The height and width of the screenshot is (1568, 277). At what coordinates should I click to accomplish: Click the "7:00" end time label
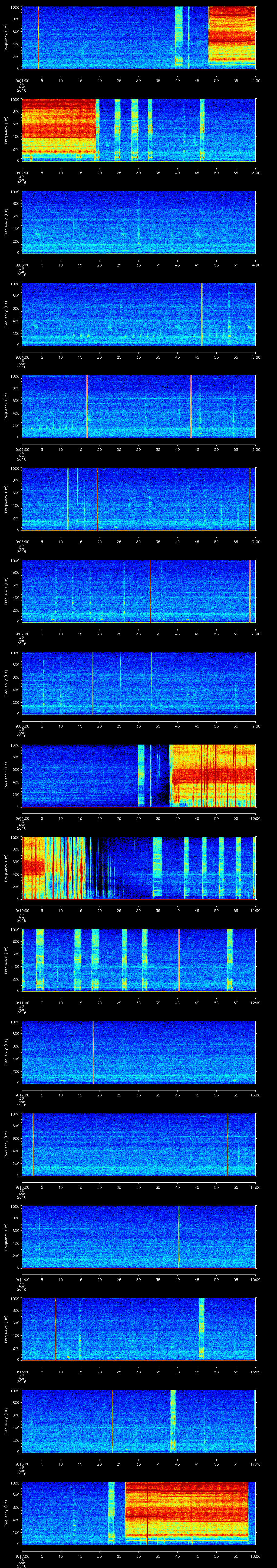click(x=256, y=542)
